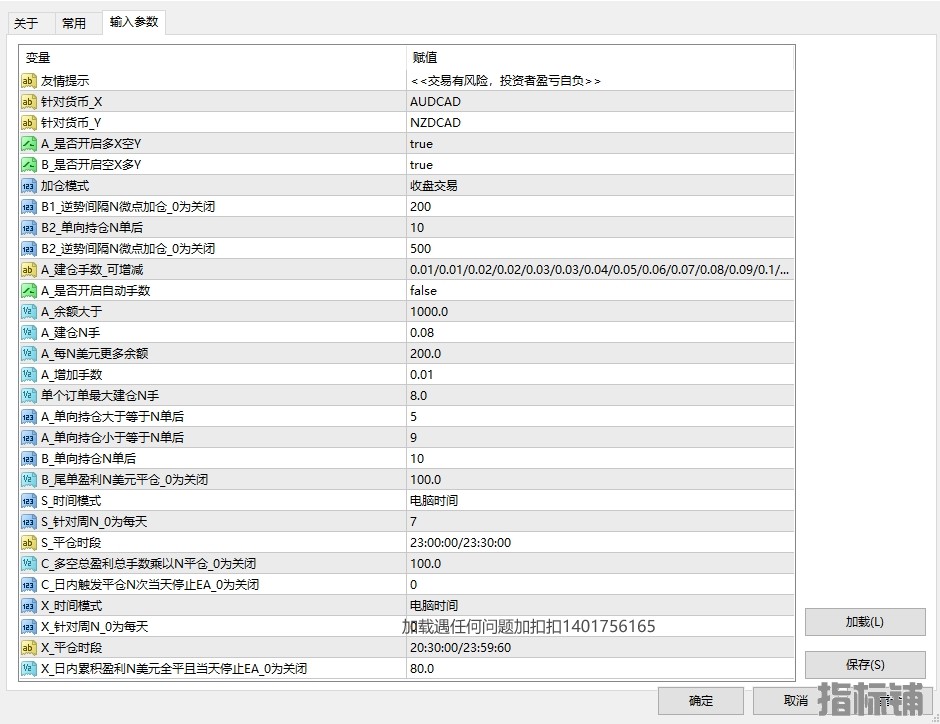Click the icon beside A_建仓N手
This screenshot has width=940, height=724.
tap(29, 333)
